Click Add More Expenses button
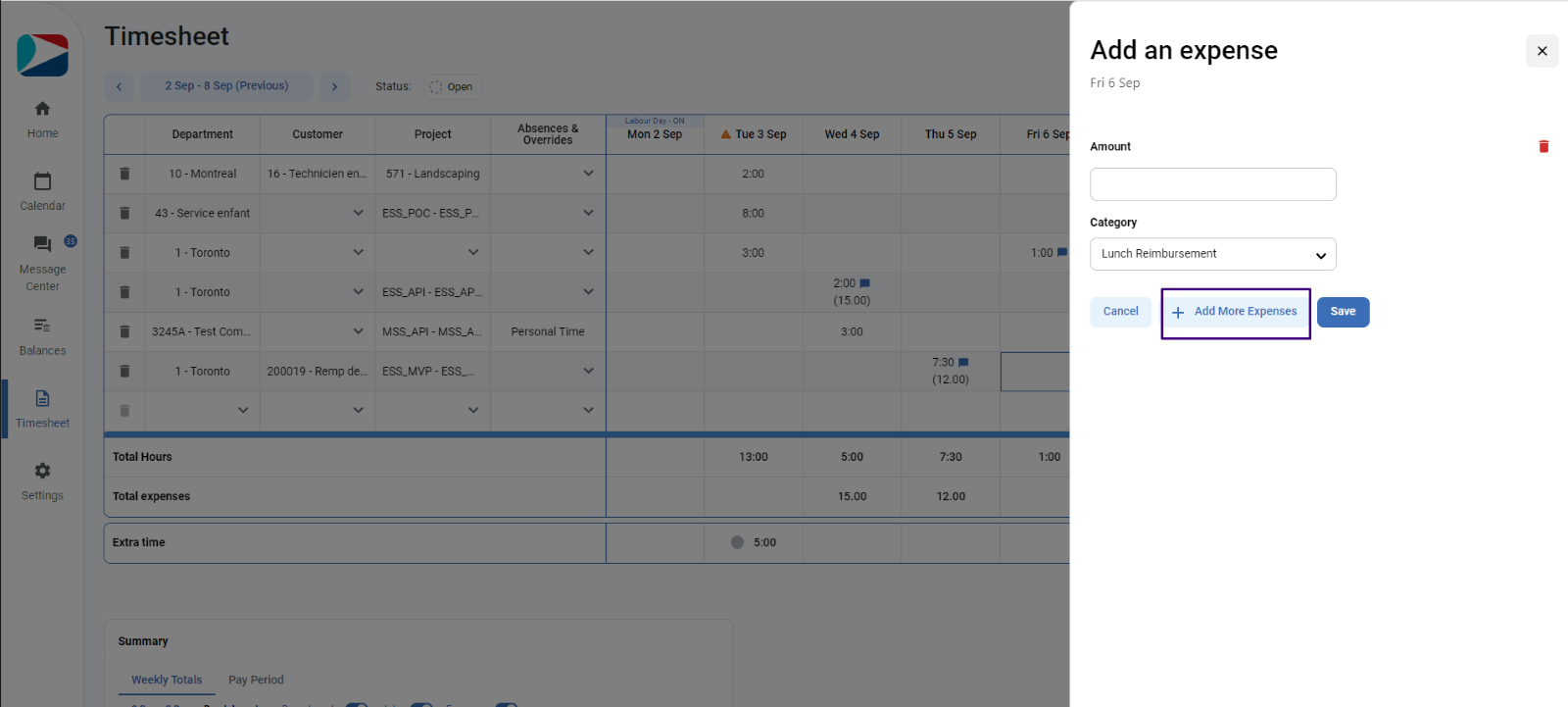Screen dimensions: 1568x707 1235,312
